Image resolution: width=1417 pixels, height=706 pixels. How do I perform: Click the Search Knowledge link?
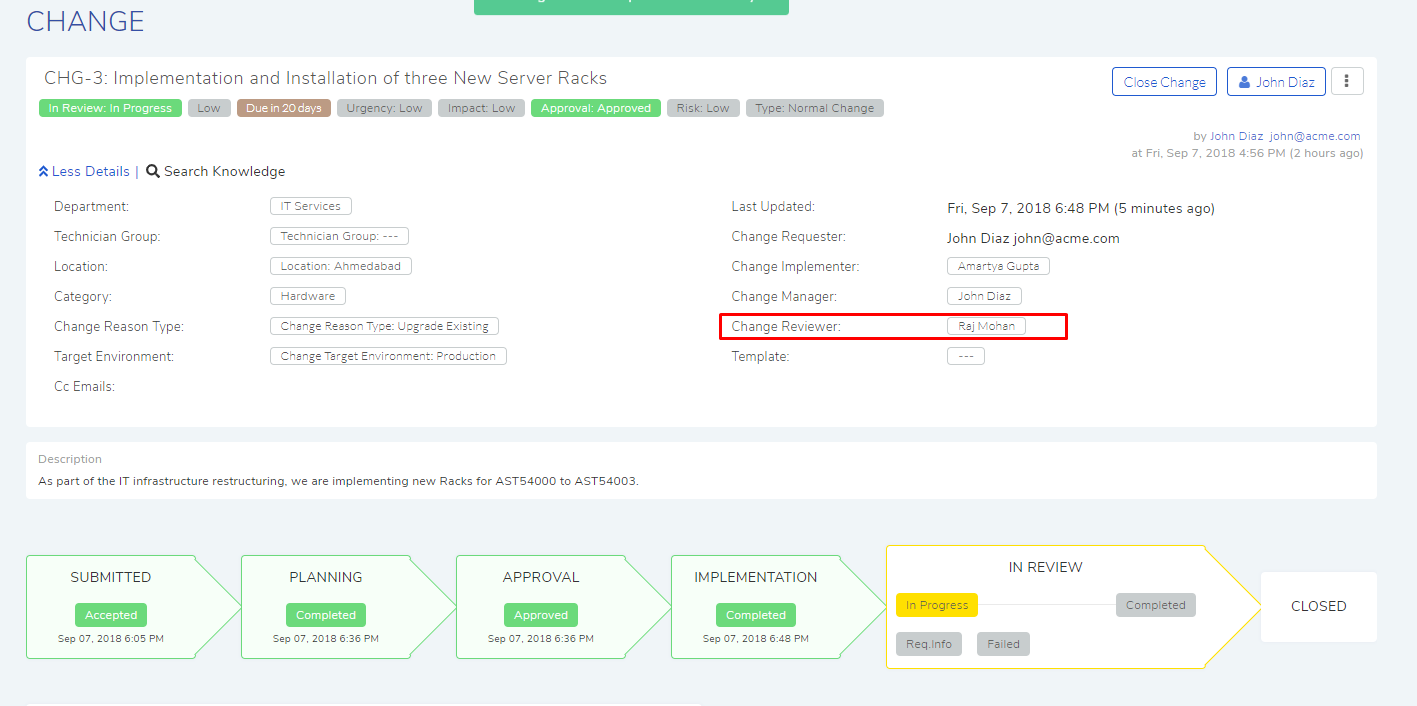coord(224,171)
